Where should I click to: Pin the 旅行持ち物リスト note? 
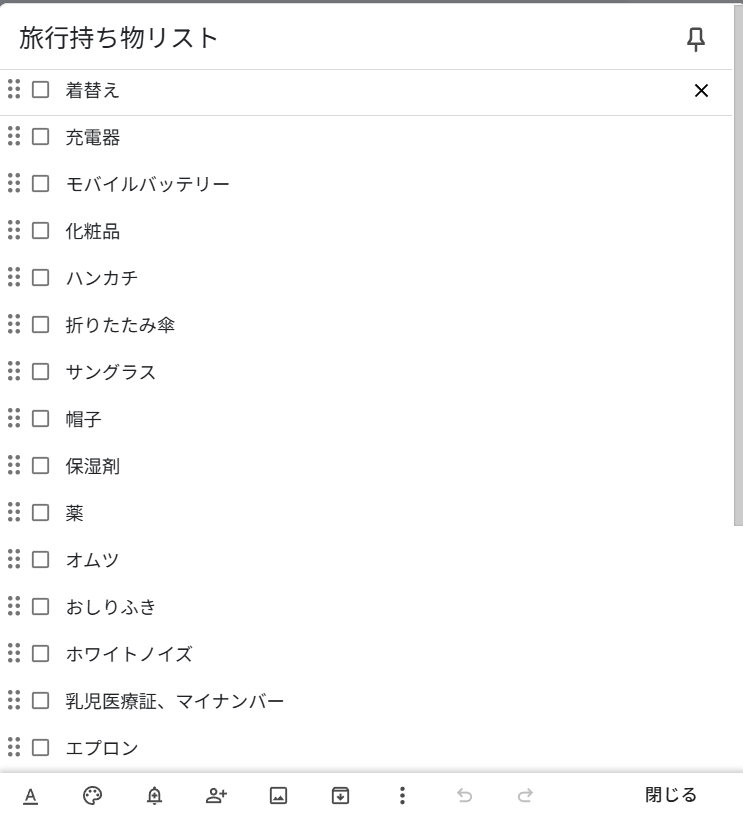click(x=696, y=40)
